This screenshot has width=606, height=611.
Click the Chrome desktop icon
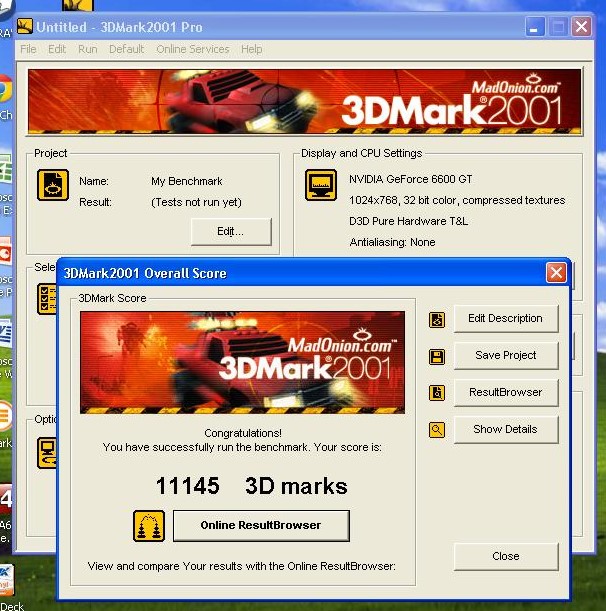5,90
